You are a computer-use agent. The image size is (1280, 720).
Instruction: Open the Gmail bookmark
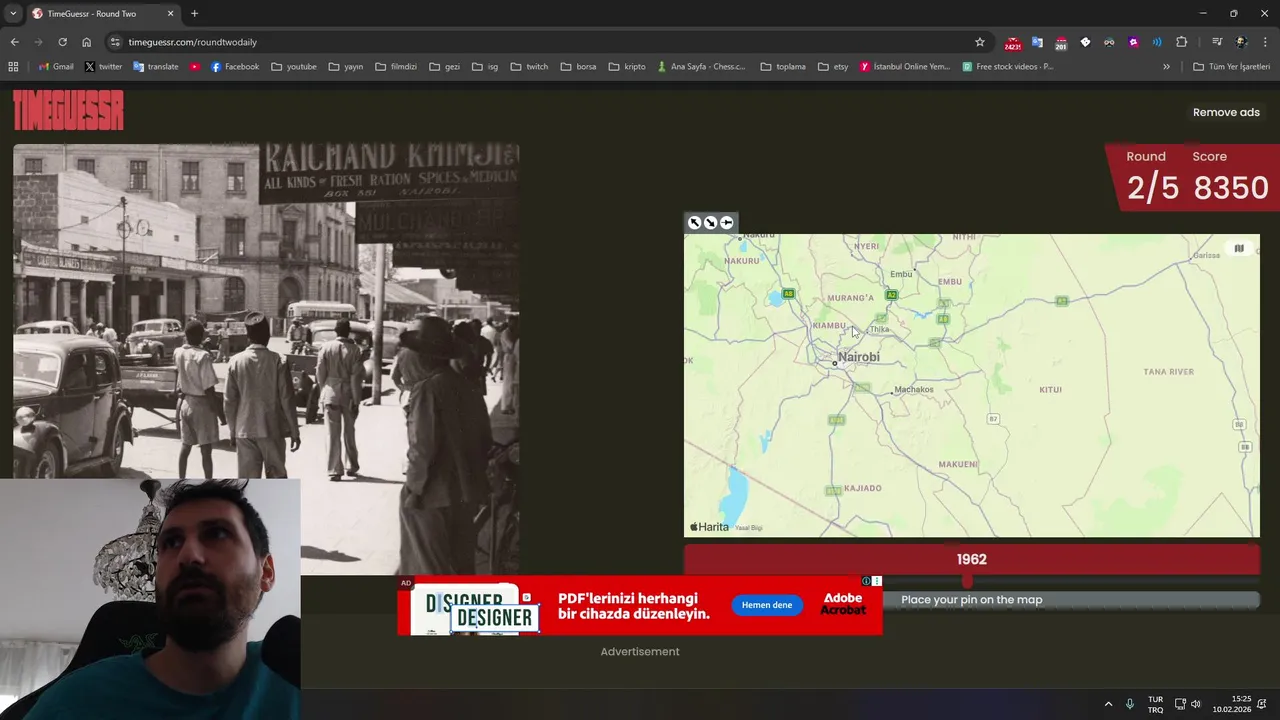(55, 67)
